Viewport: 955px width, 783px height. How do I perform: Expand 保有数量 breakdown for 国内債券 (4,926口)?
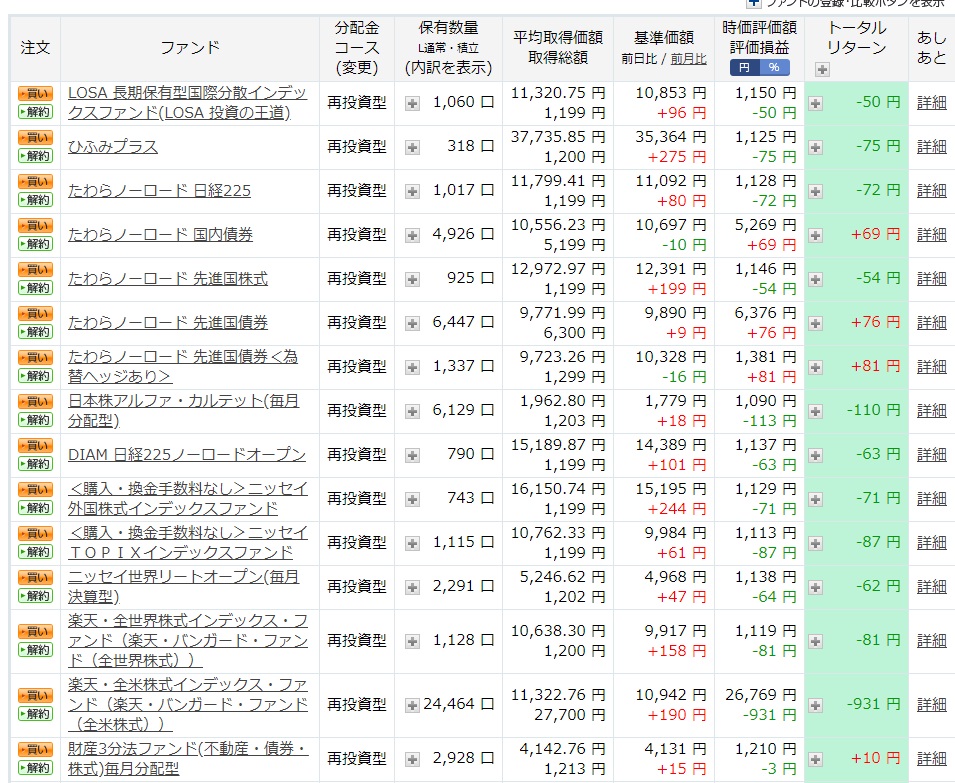[412, 235]
